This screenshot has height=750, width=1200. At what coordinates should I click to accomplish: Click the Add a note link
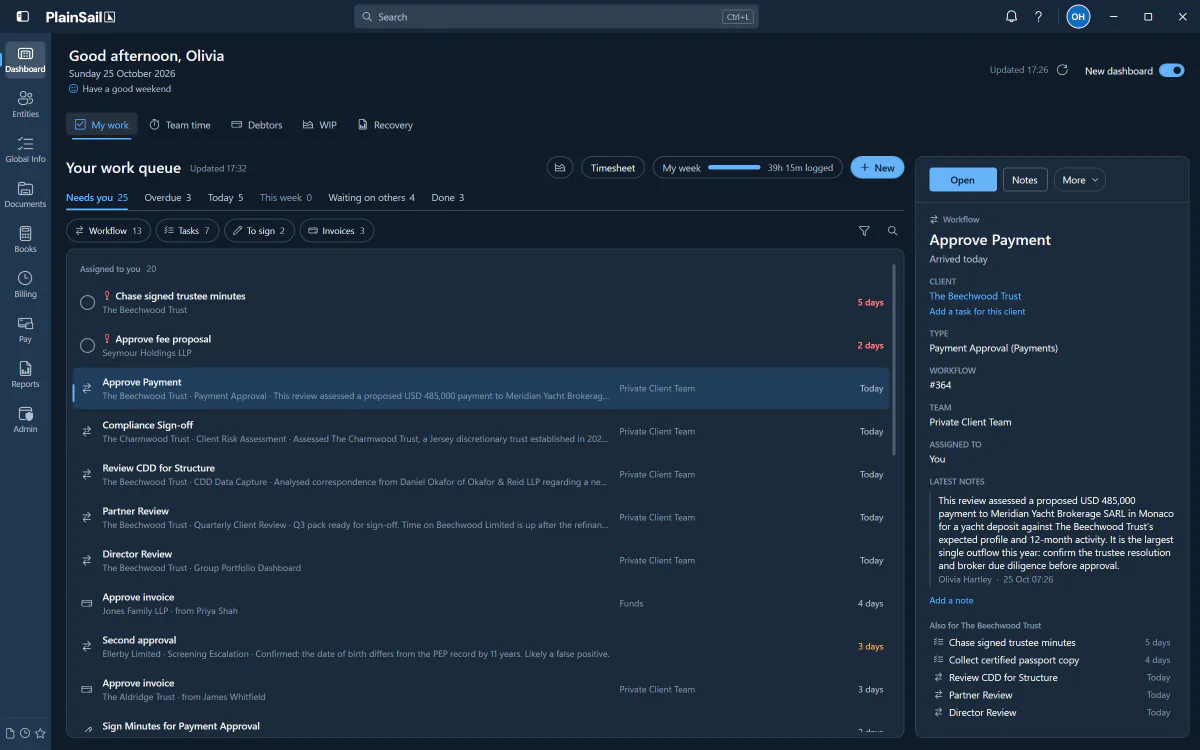[x=951, y=600]
